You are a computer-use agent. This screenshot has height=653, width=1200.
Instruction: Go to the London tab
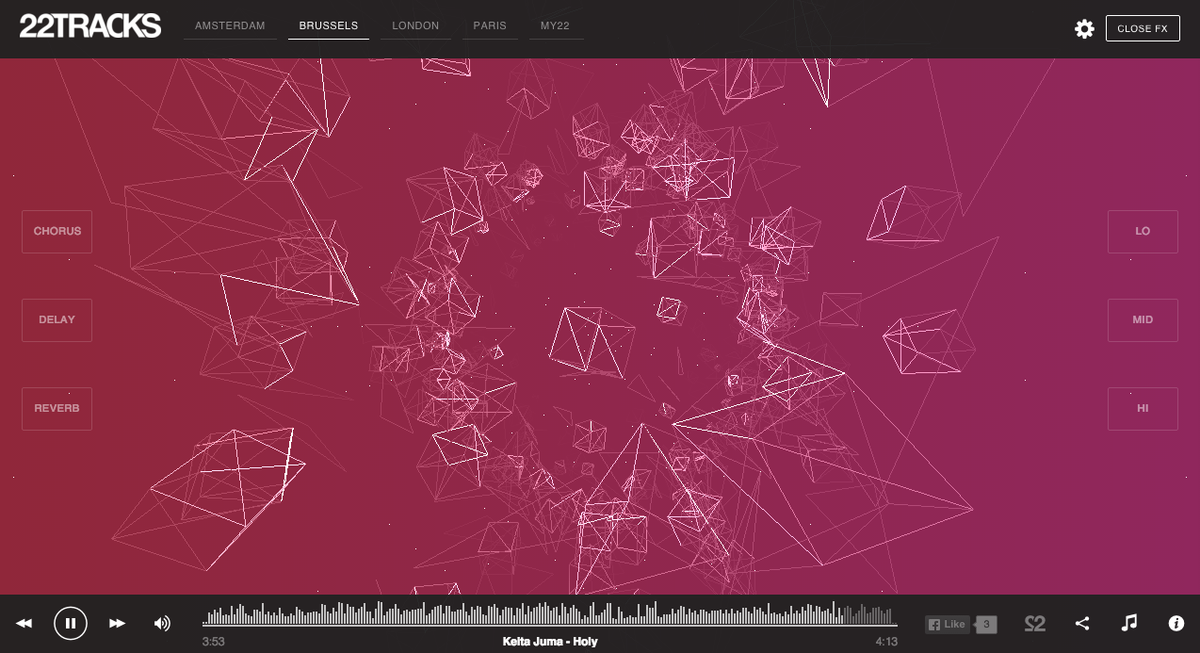pyautogui.click(x=415, y=26)
